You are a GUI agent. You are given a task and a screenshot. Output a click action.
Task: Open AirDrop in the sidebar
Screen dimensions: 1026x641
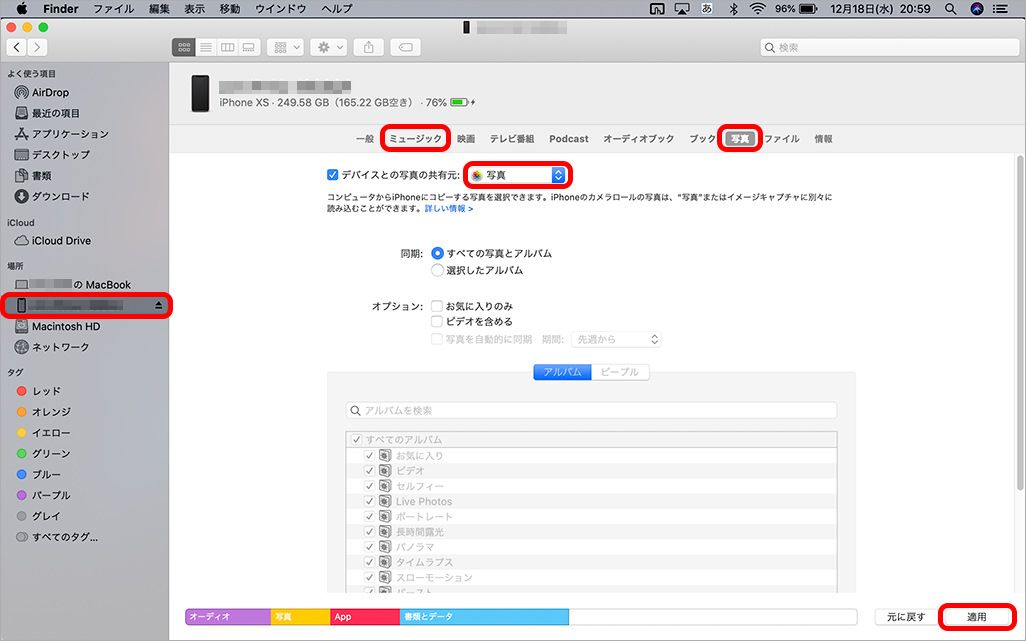point(50,92)
